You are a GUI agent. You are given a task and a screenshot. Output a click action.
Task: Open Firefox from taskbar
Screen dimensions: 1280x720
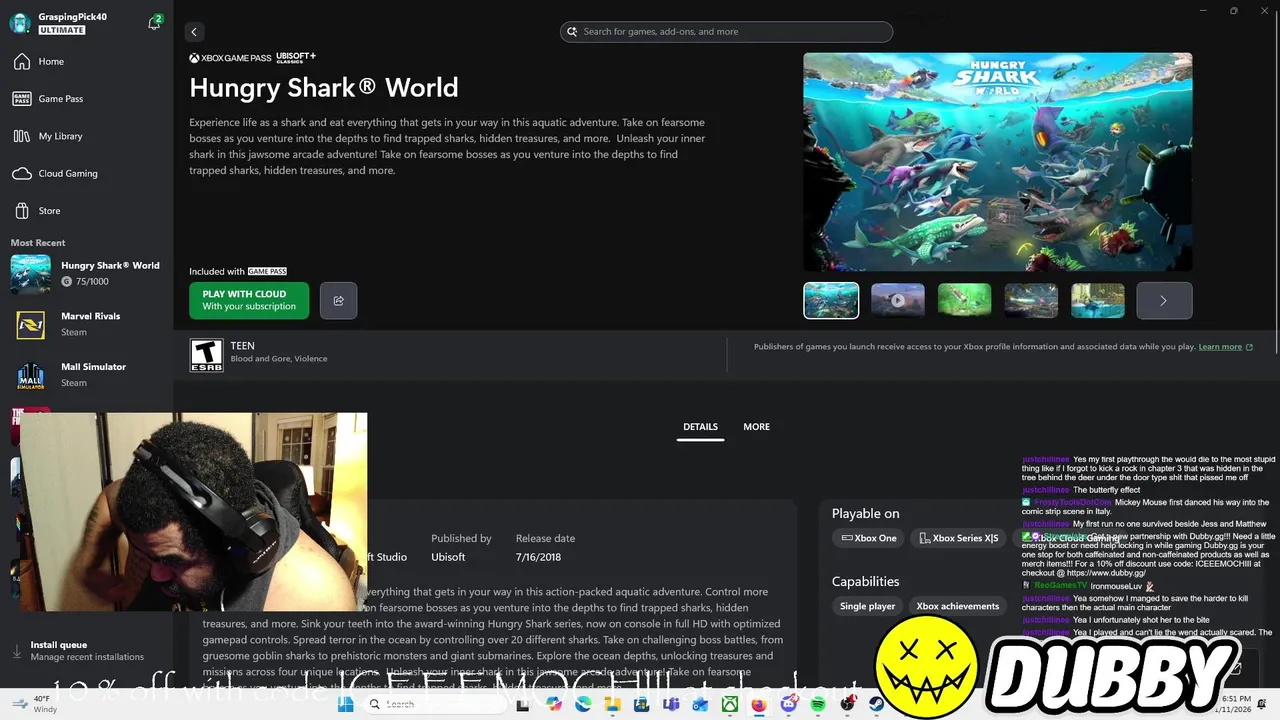[759, 704]
